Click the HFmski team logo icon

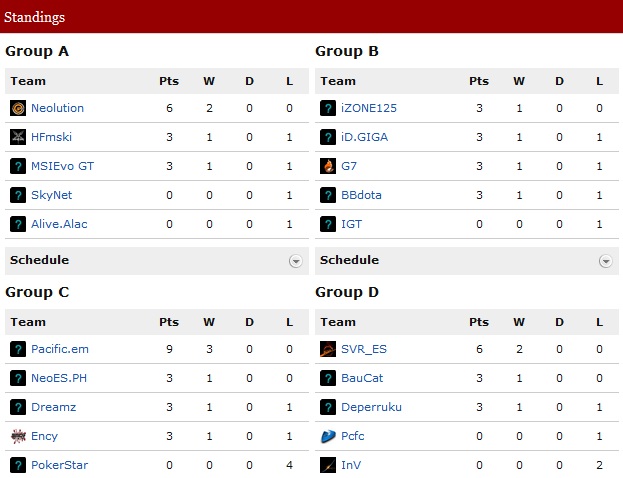[18, 137]
